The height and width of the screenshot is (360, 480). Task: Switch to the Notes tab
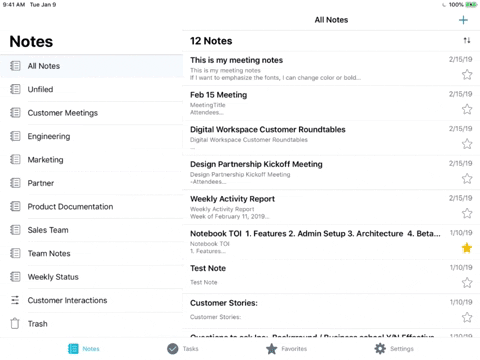click(84, 349)
